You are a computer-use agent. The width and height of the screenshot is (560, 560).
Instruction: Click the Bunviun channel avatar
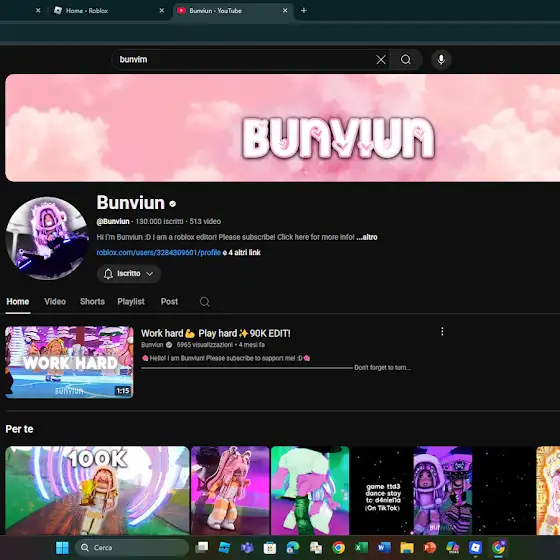[47, 238]
